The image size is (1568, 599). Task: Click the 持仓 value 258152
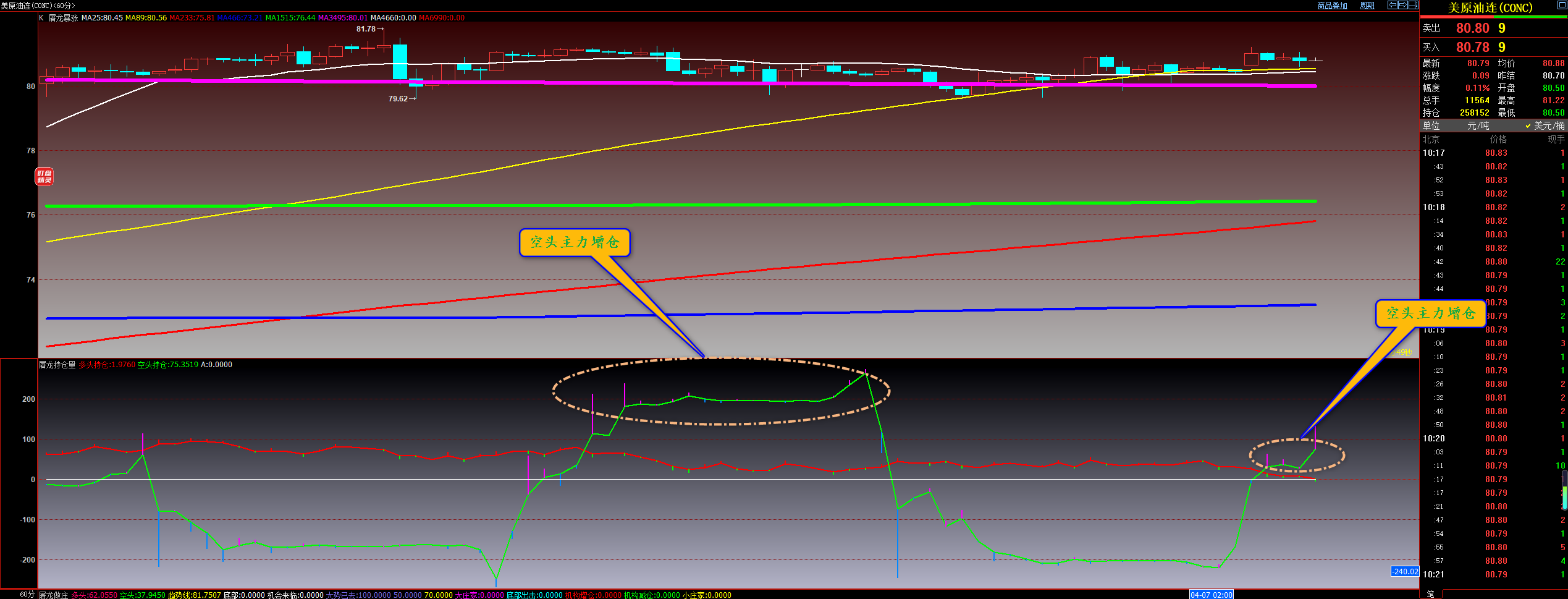(x=1475, y=113)
